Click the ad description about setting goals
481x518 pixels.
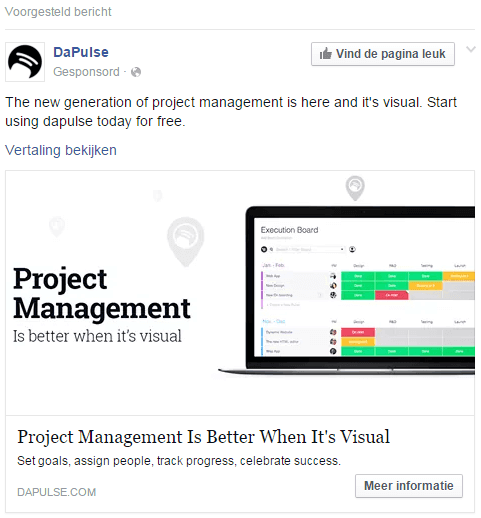click(179, 461)
